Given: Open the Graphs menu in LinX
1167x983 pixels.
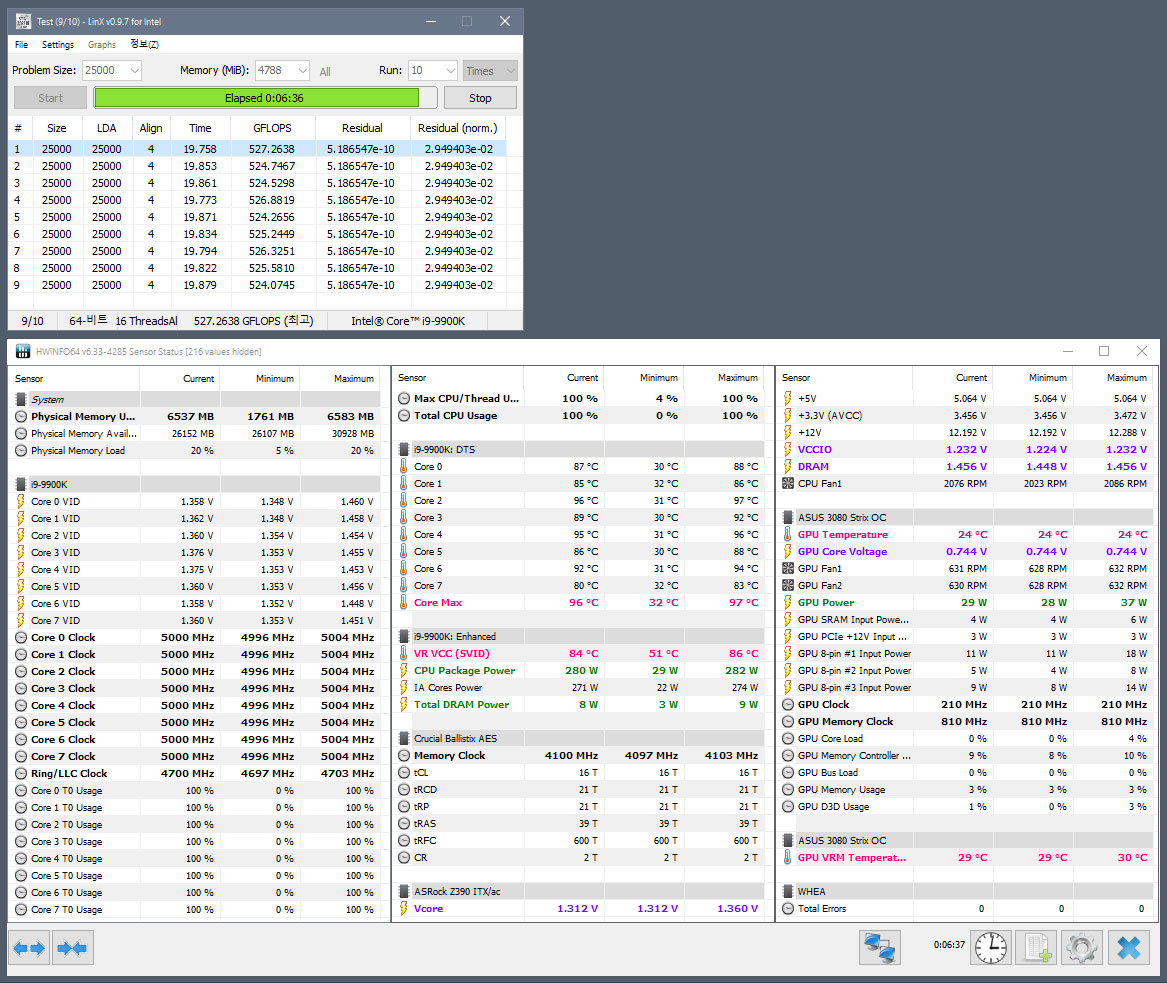Looking at the screenshot, I should tap(102, 45).
